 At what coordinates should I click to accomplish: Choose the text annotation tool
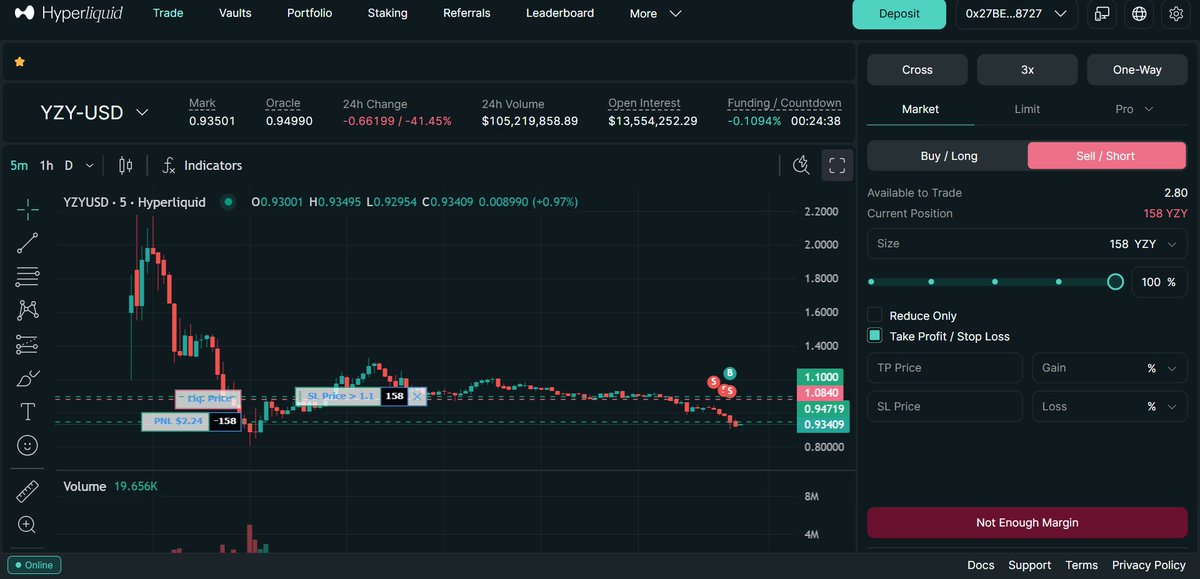[27, 411]
